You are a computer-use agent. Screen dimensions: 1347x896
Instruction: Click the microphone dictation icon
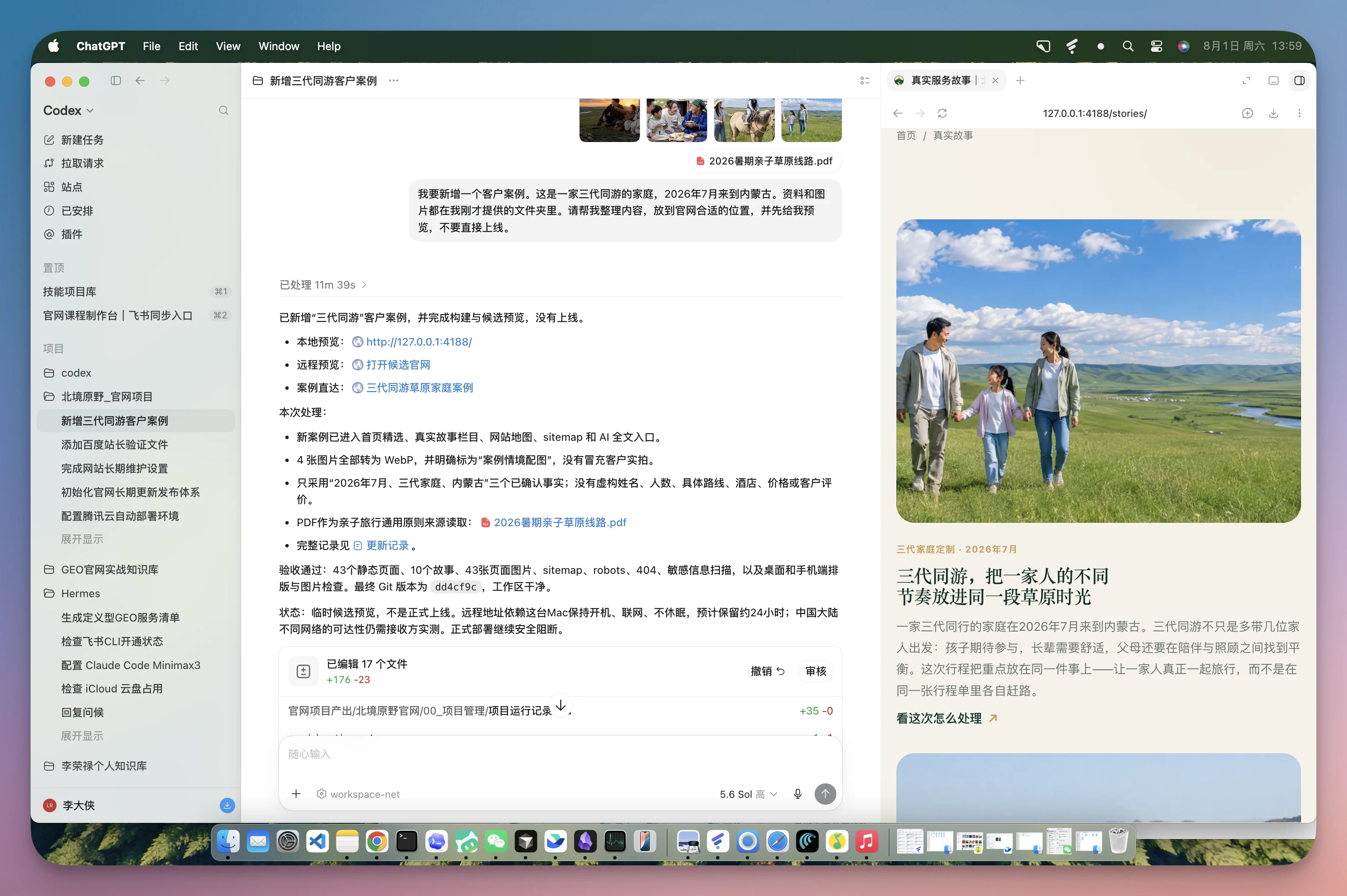(x=798, y=794)
